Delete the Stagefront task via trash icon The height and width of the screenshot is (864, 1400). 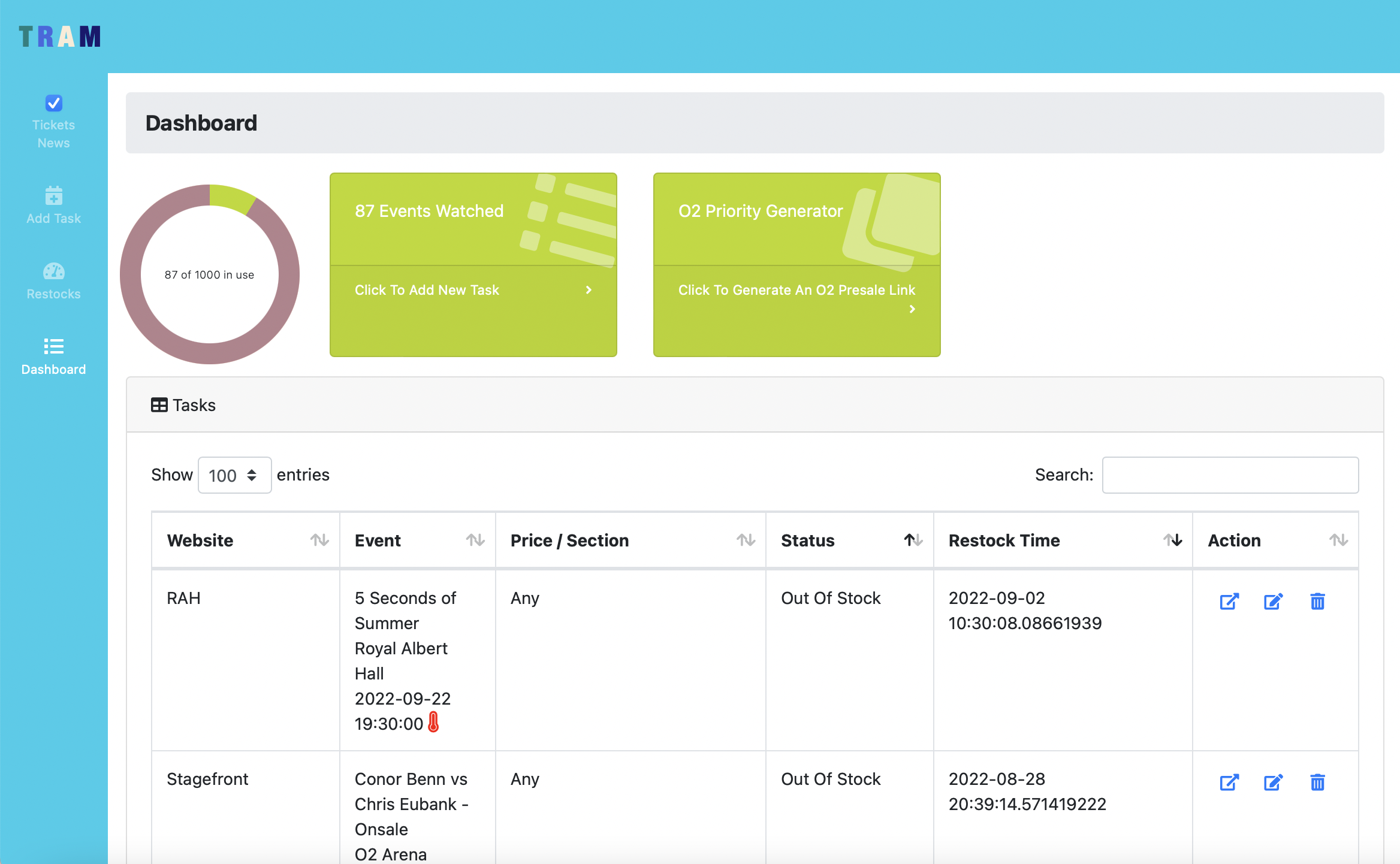[1317, 782]
